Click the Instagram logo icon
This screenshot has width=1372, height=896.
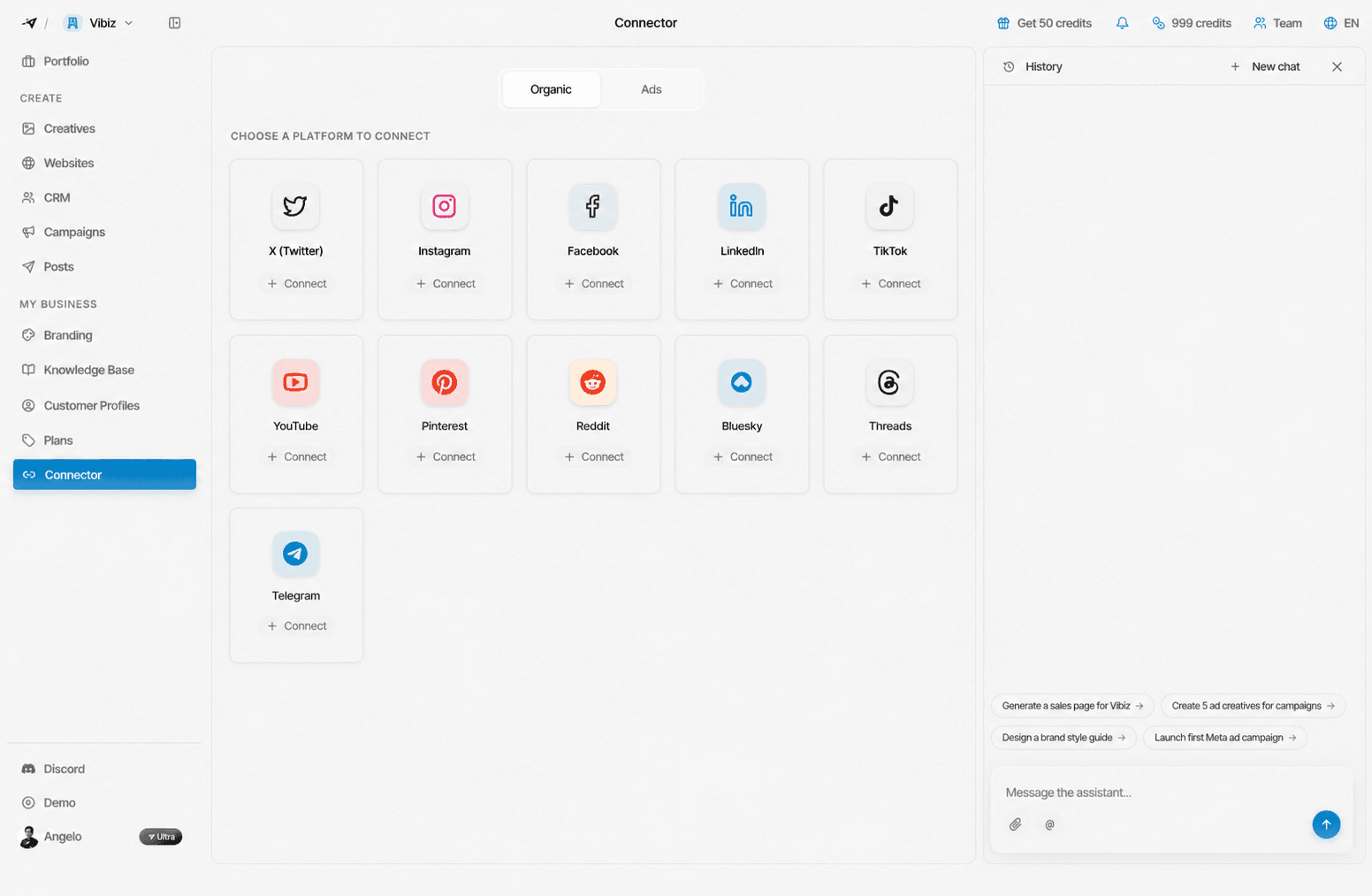pos(444,206)
